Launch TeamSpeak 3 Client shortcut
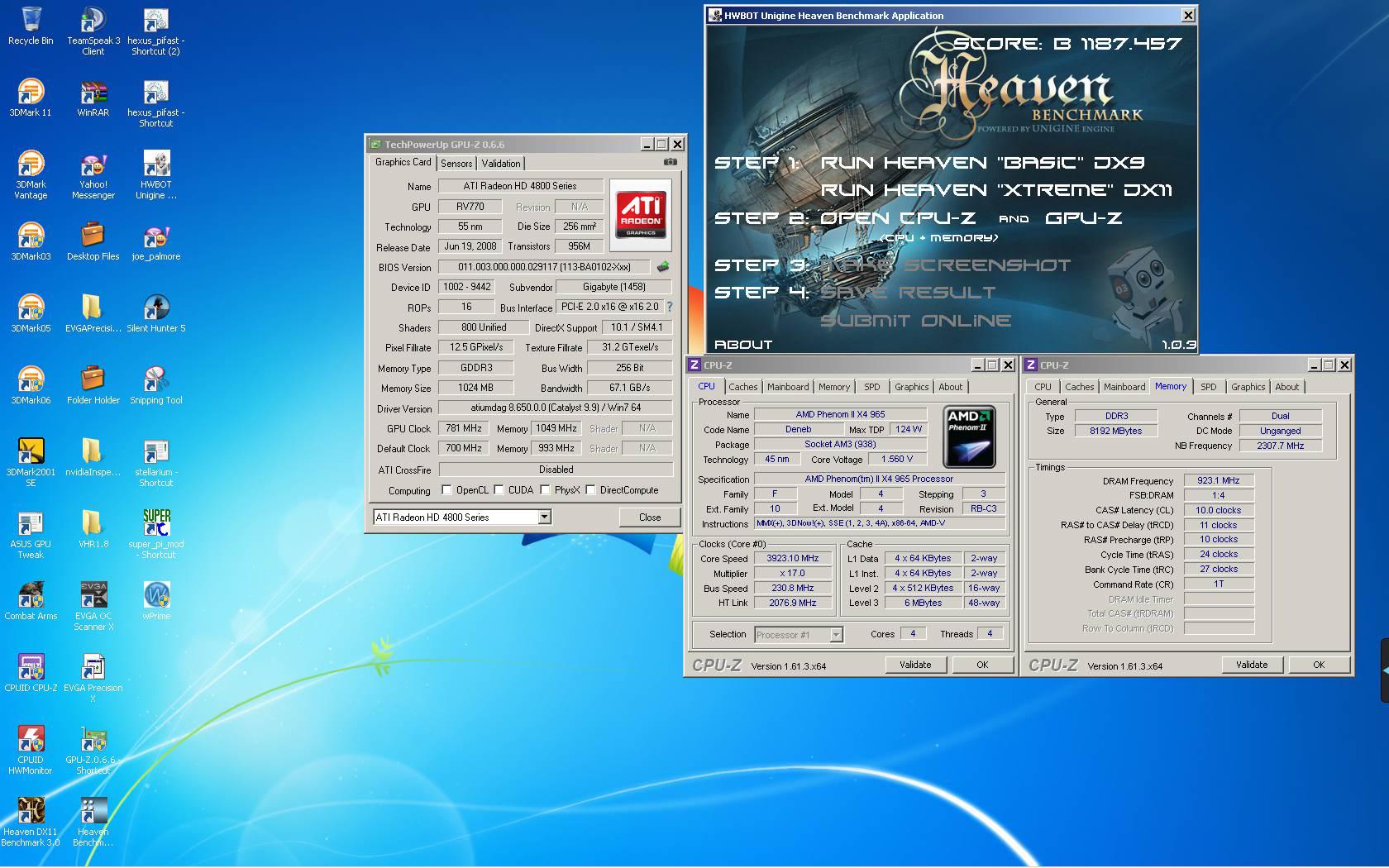1389x868 pixels. [93, 31]
